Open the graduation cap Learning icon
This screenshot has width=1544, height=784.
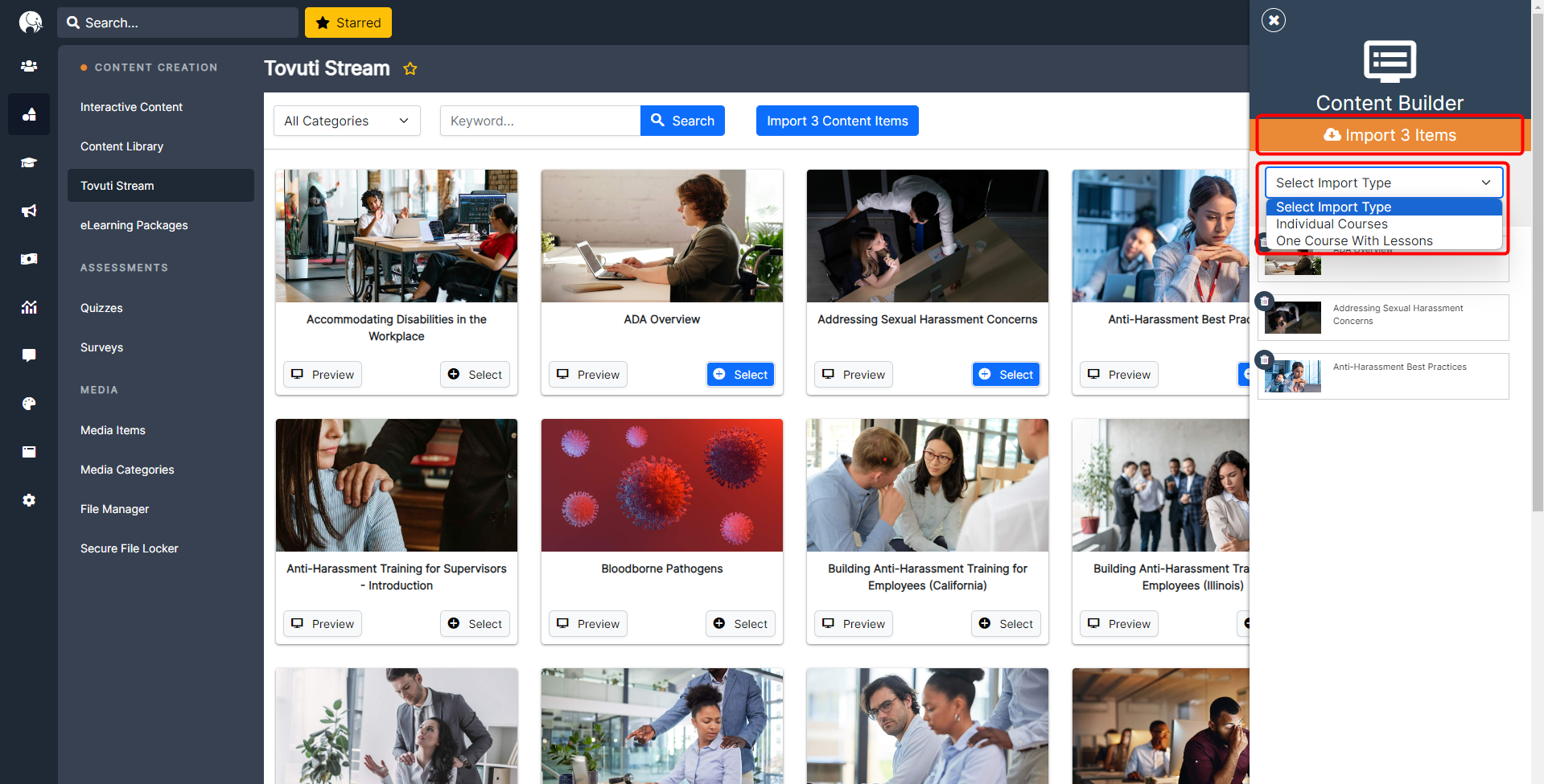tap(29, 162)
